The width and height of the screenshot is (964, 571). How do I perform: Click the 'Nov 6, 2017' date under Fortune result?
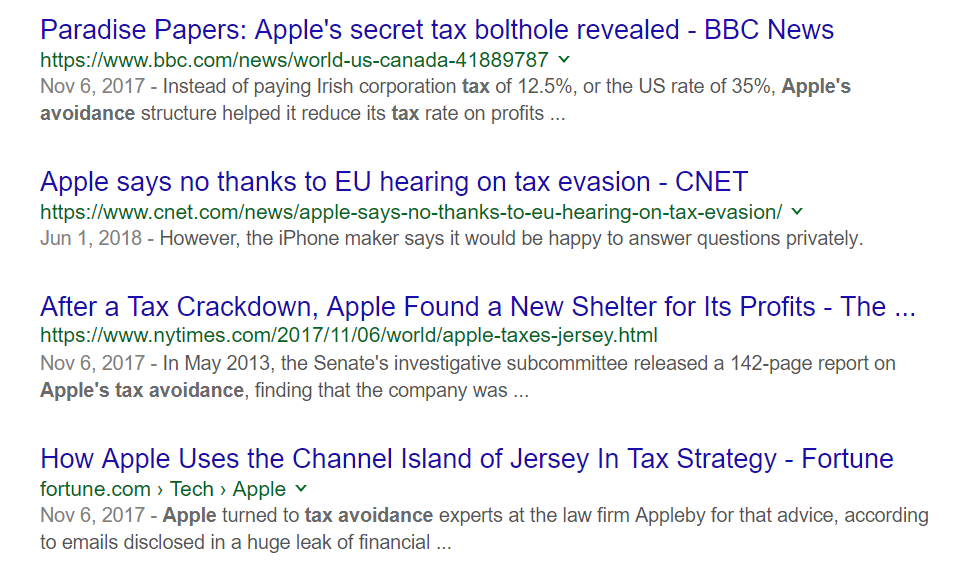[93, 516]
